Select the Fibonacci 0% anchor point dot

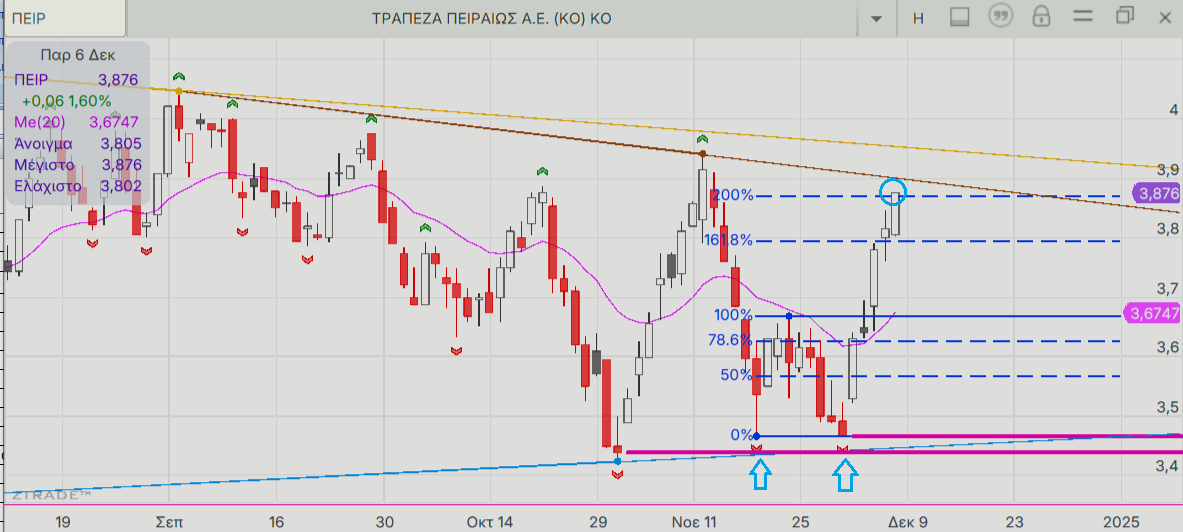tap(757, 436)
